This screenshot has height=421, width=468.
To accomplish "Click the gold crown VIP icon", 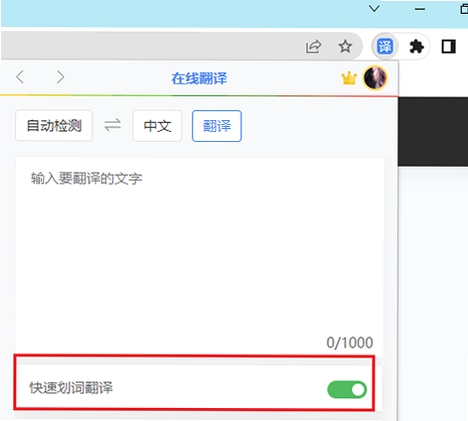I will (349, 78).
